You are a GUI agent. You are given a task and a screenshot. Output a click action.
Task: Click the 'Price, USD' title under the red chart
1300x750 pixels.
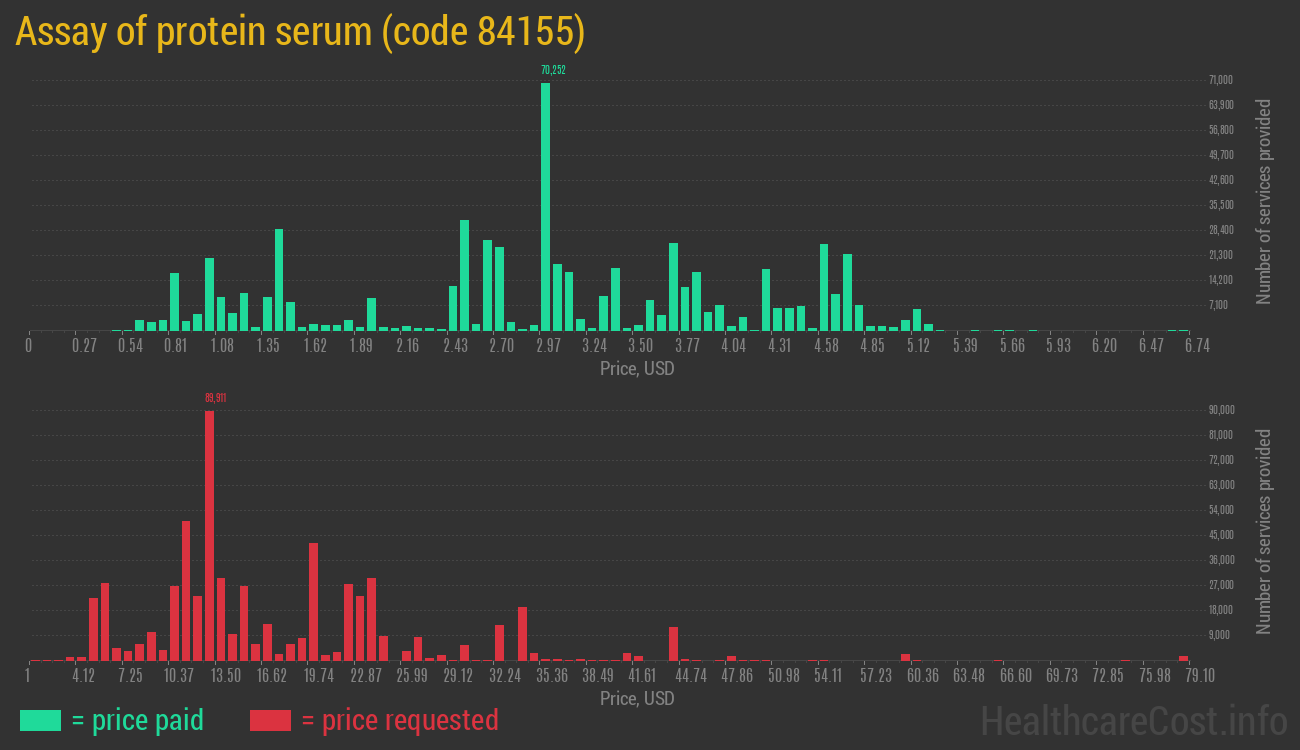[637, 698]
